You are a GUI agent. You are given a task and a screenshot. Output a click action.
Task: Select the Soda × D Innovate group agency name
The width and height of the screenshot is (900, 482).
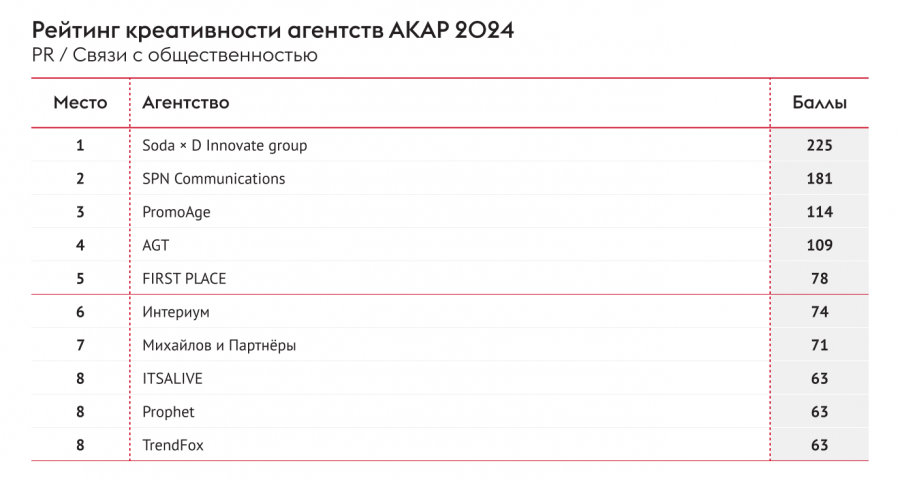point(225,145)
